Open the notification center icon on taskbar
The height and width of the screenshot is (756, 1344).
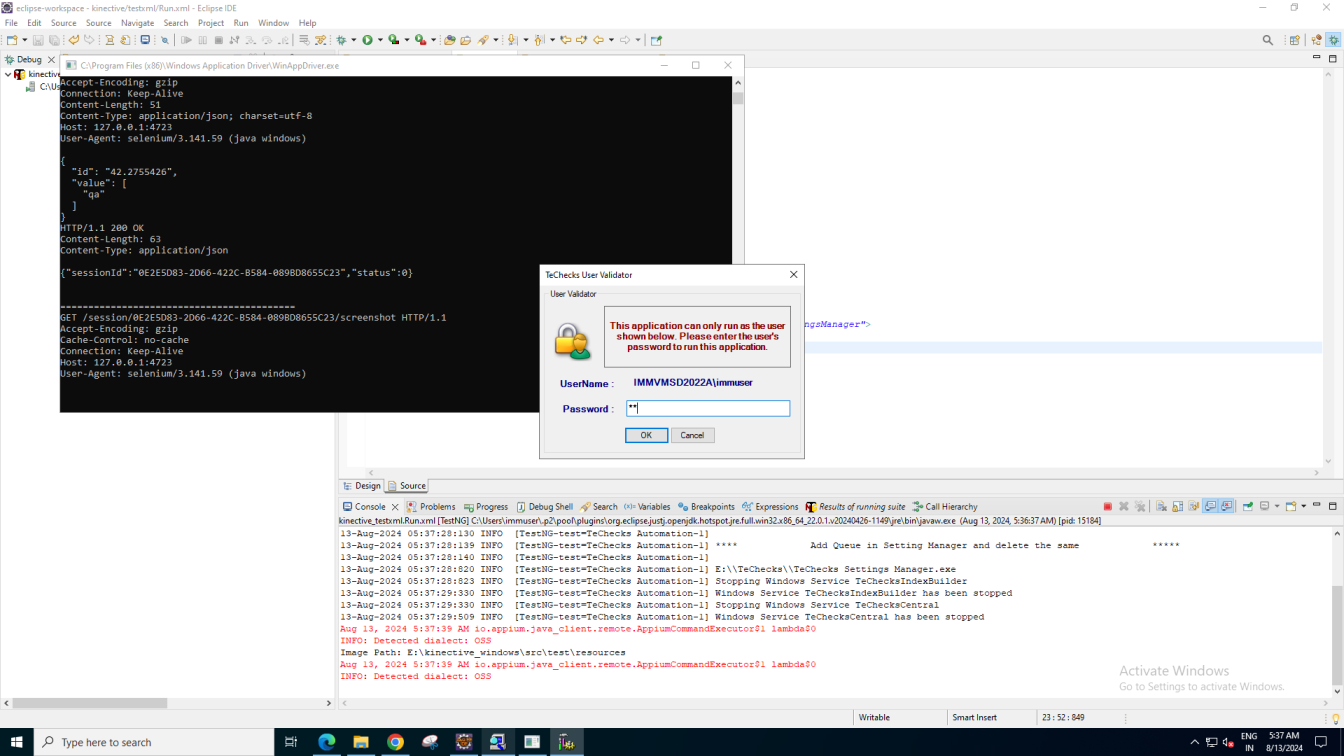(1321, 742)
